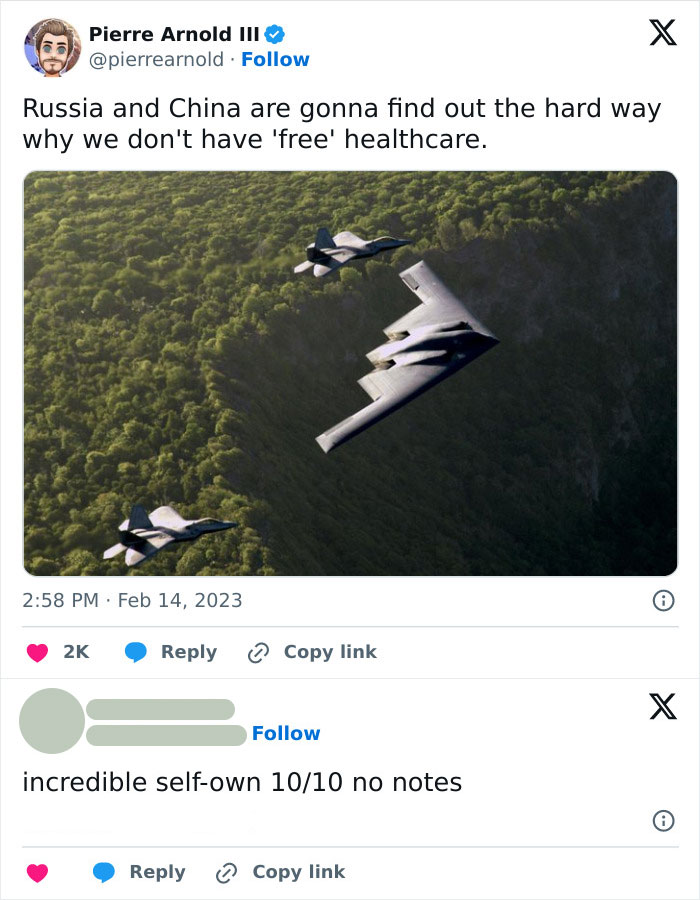Screen dimensions: 700x900
Task: Click the 2K like count
Action: click(x=75, y=652)
